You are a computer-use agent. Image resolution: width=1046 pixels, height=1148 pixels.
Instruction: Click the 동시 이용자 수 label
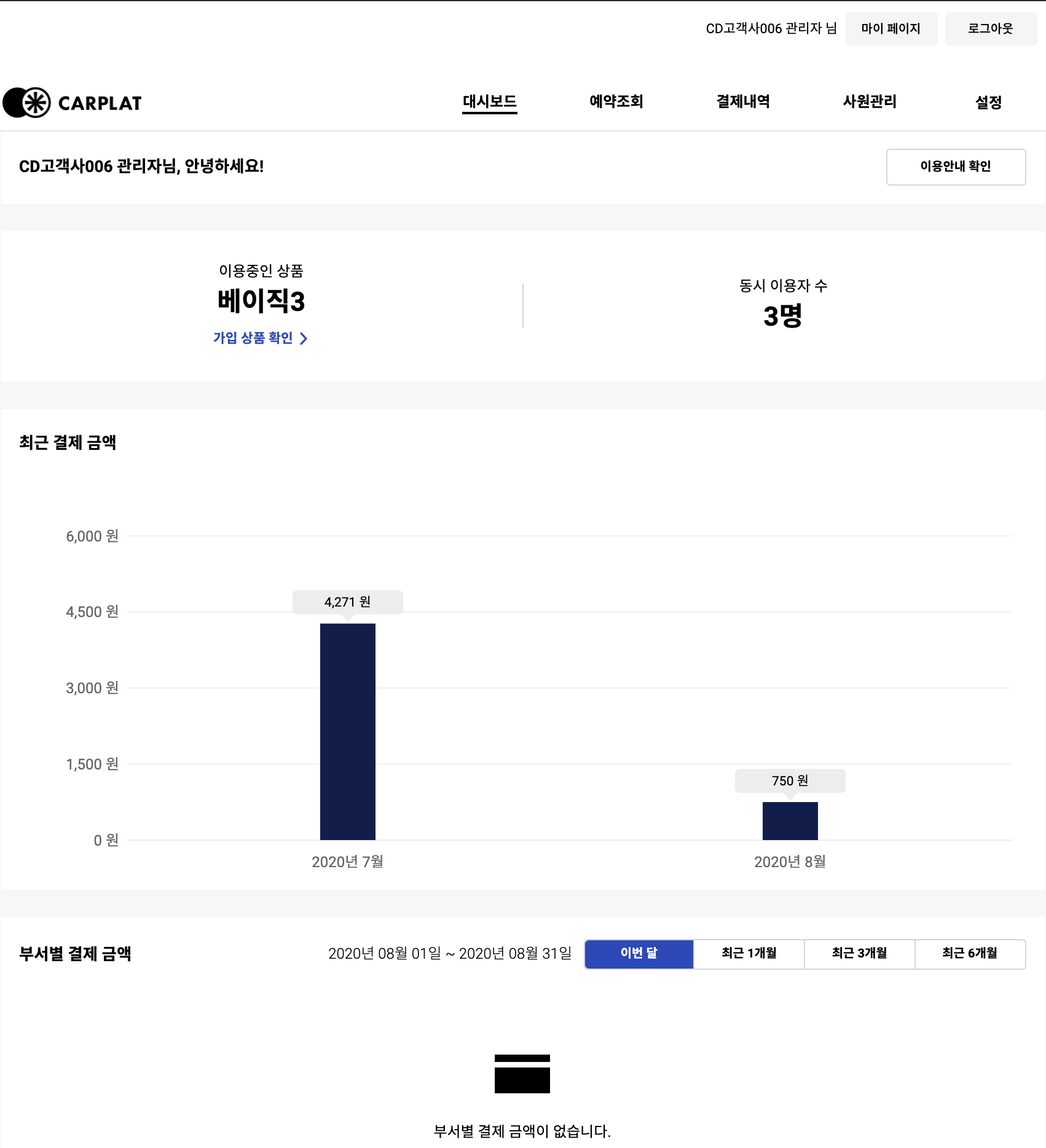coord(784,286)
